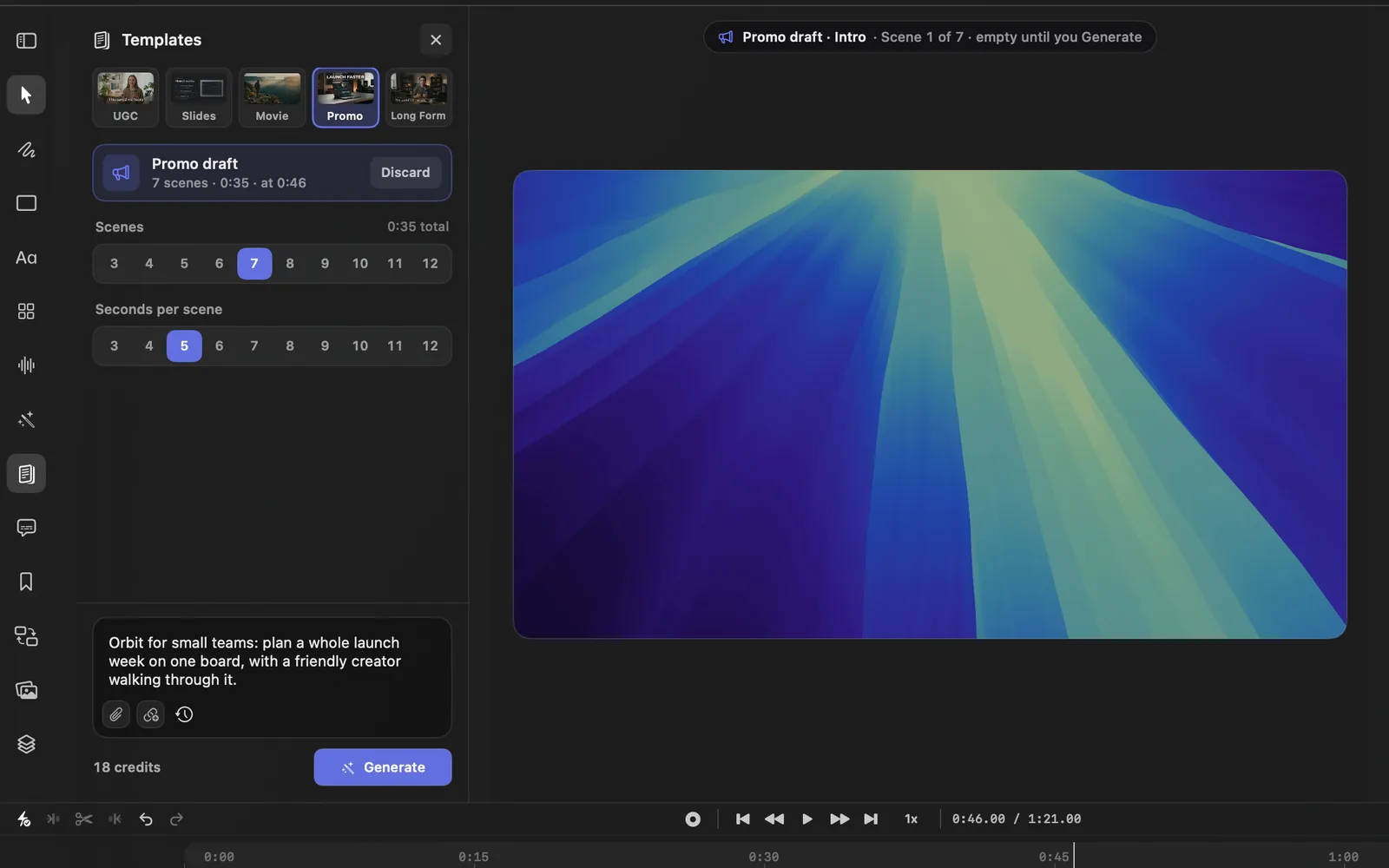Undo the last action

pos(146,819)
